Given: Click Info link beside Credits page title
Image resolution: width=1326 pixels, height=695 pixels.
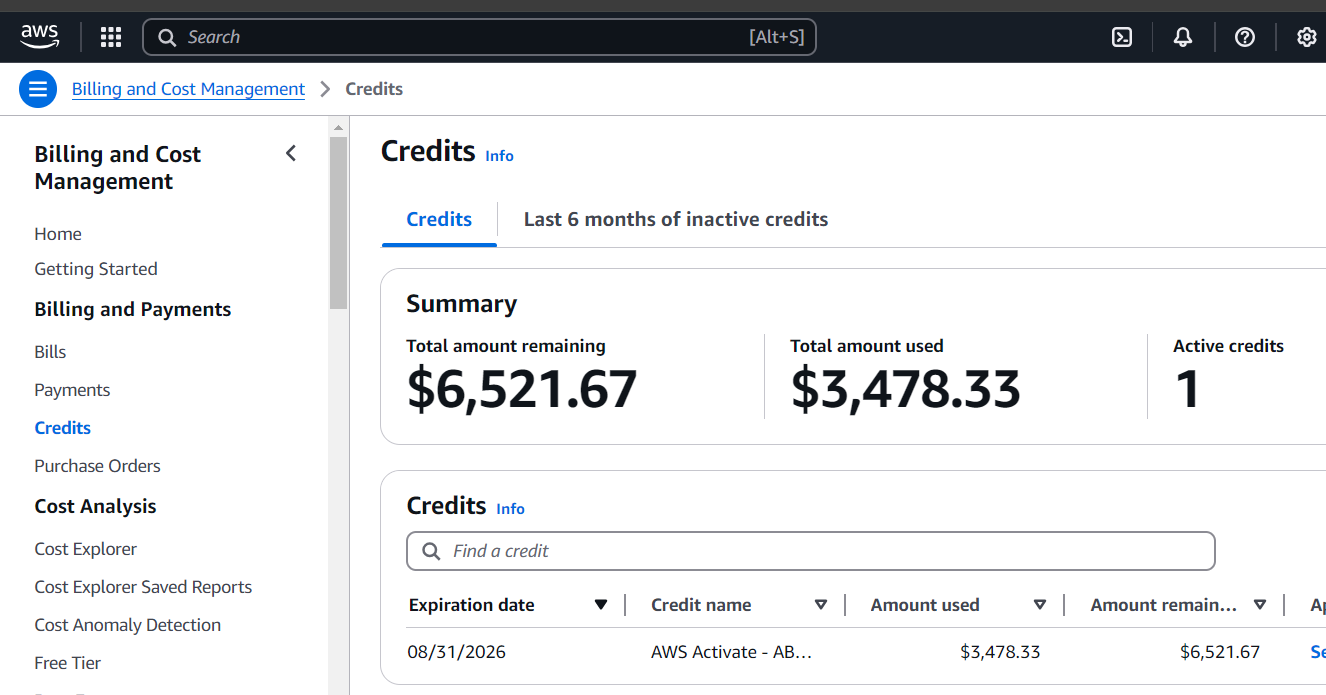Looking at the screenshot, I should [x=499, y=156].
